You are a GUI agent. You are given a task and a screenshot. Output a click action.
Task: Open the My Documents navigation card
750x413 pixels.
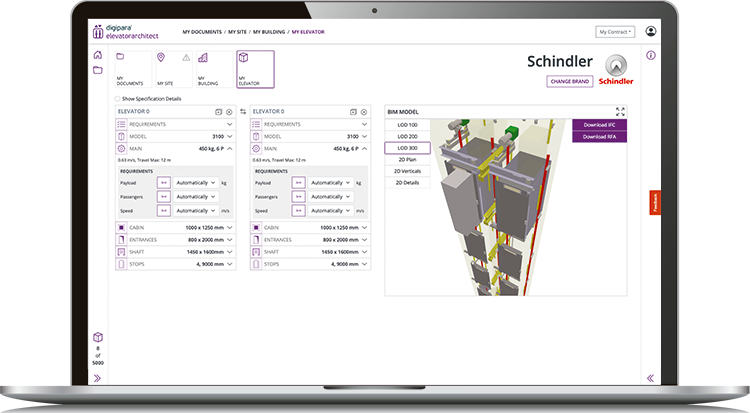pyautogui.click(x=133, y=69)
